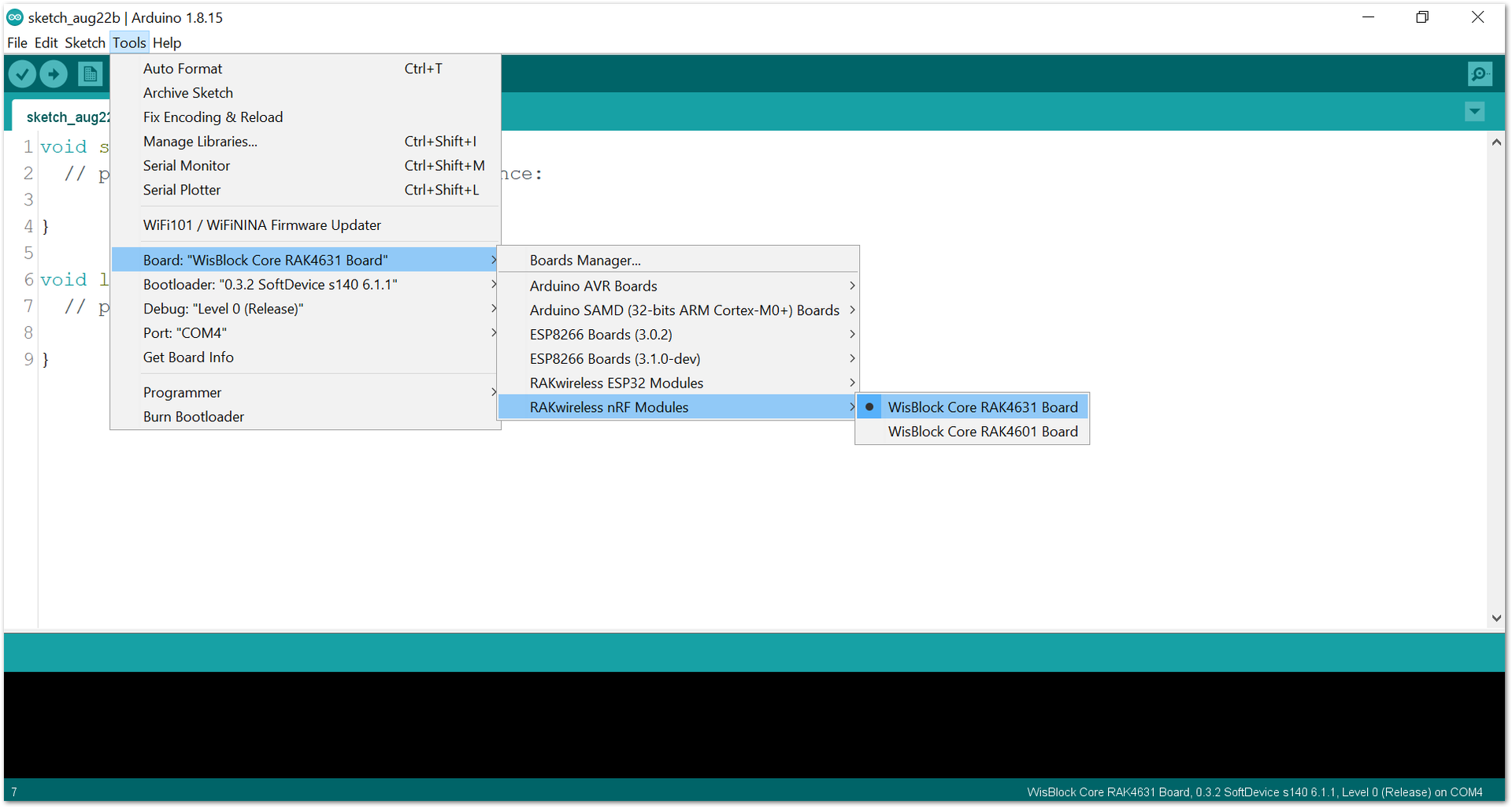Click the Upload arrow icon
The image size is (1512, 808).
pos(54,74)
